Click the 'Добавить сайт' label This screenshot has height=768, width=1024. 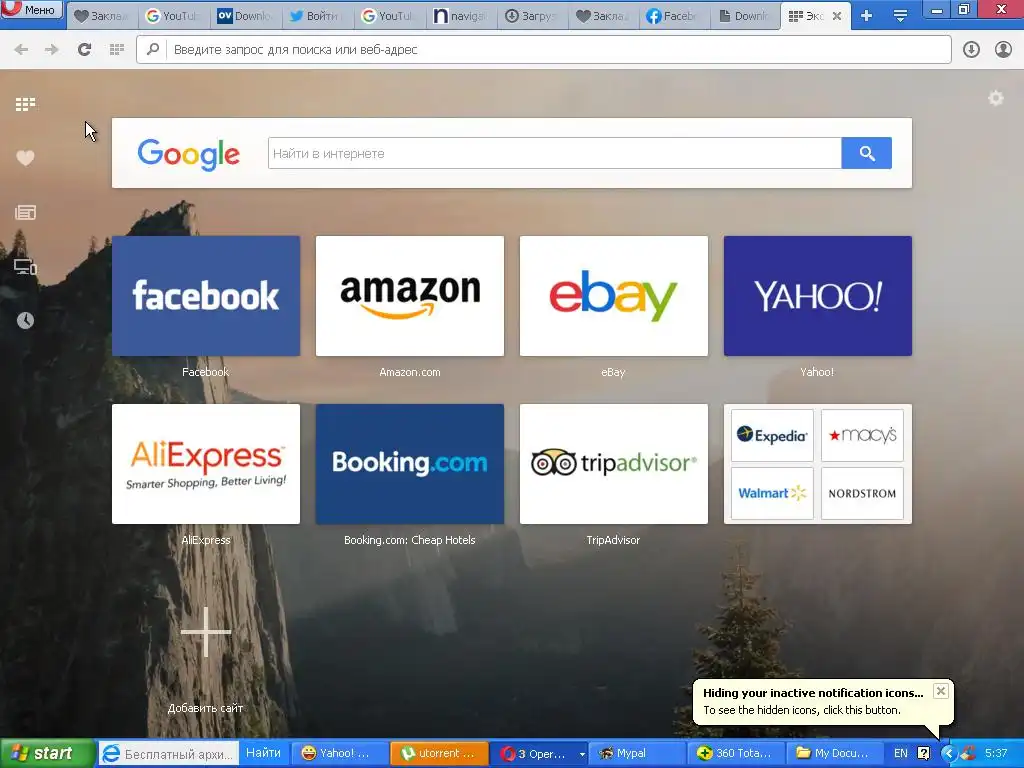tap(206, 708)
